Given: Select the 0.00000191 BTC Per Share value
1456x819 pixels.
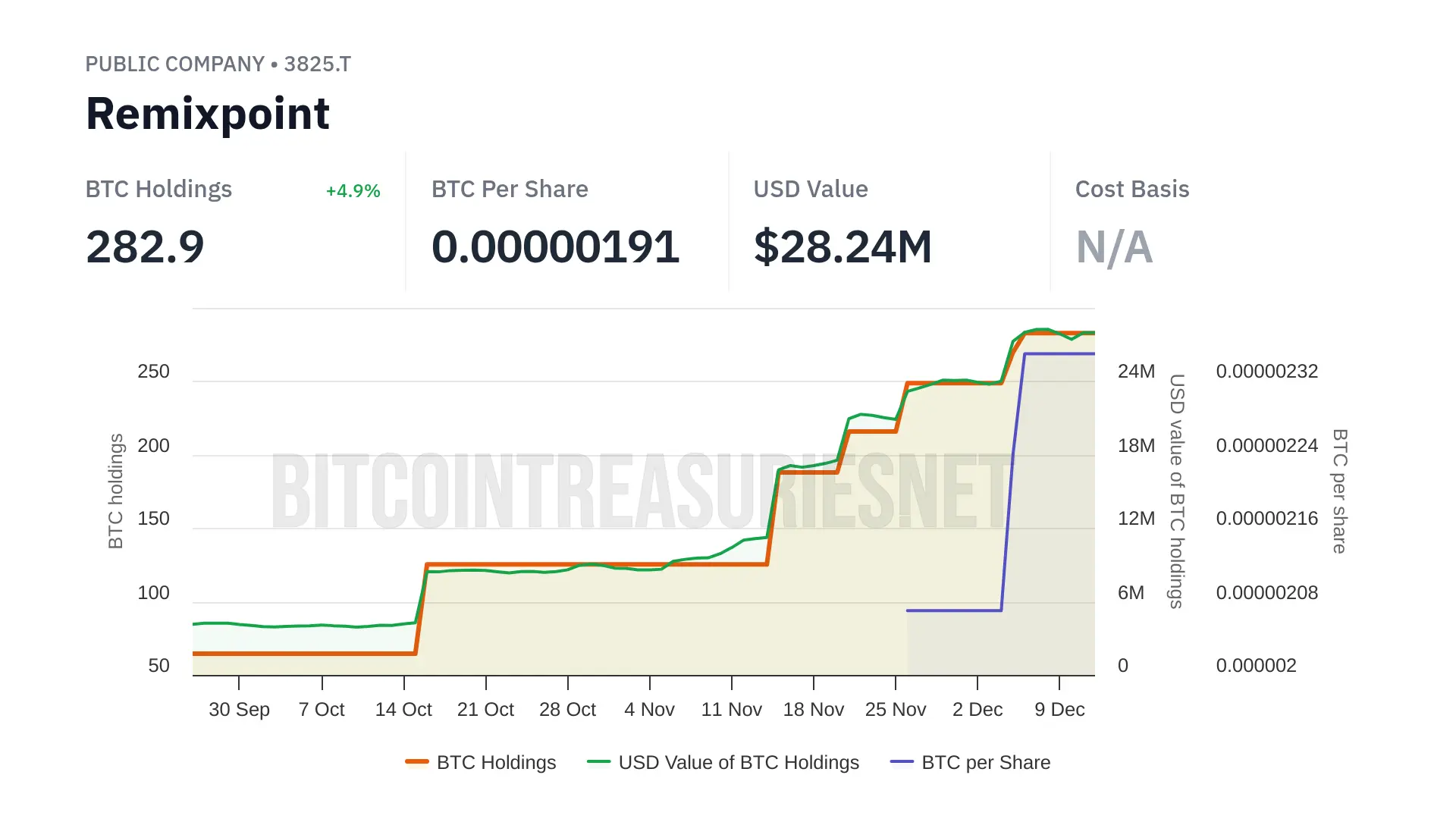Looking at the screenshot, I should [555, 247].
